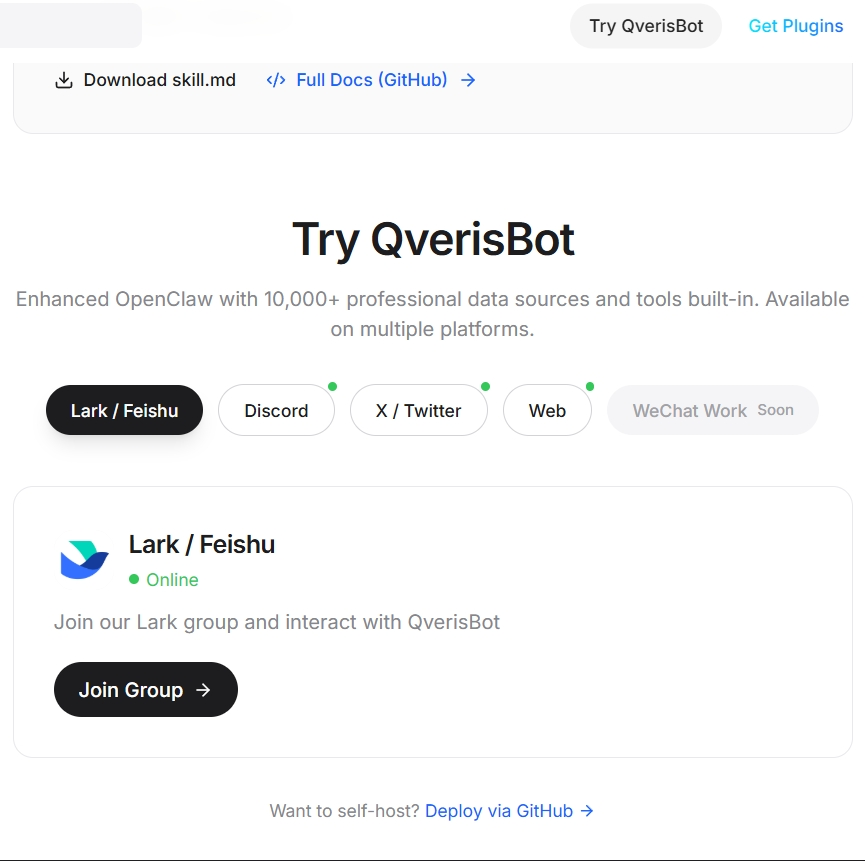Click the download icon beside skill.md
Viewport: 865px width, 861px height.
pyautogui.click(x=64, y=80)
